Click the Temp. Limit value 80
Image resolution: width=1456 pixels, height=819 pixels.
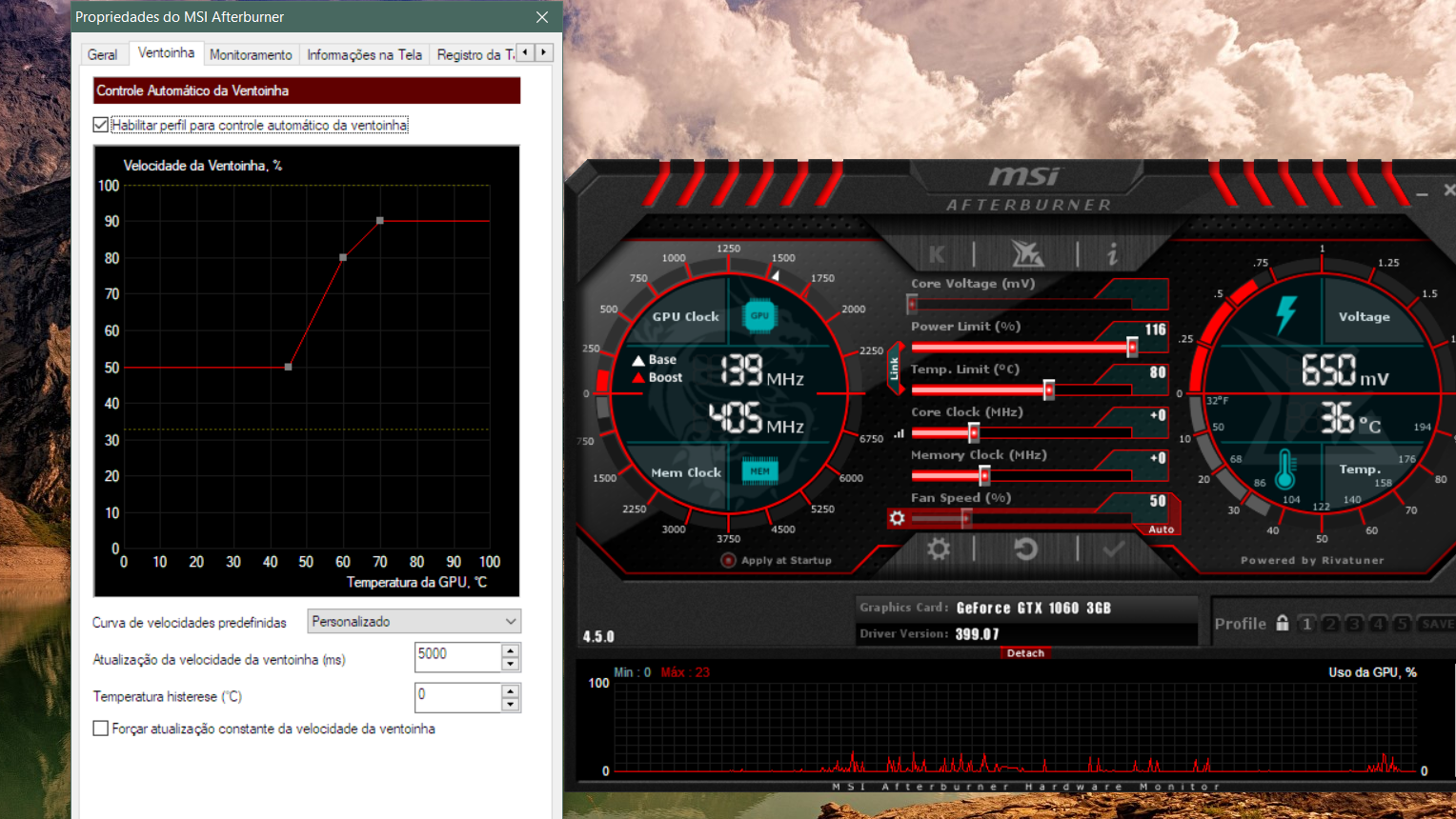[1158, 372]
